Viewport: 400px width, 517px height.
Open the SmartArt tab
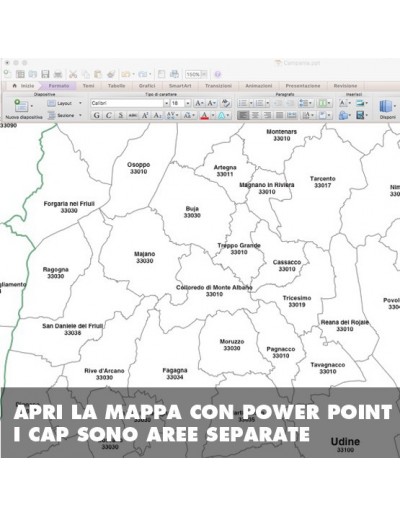tap(180, 86)
